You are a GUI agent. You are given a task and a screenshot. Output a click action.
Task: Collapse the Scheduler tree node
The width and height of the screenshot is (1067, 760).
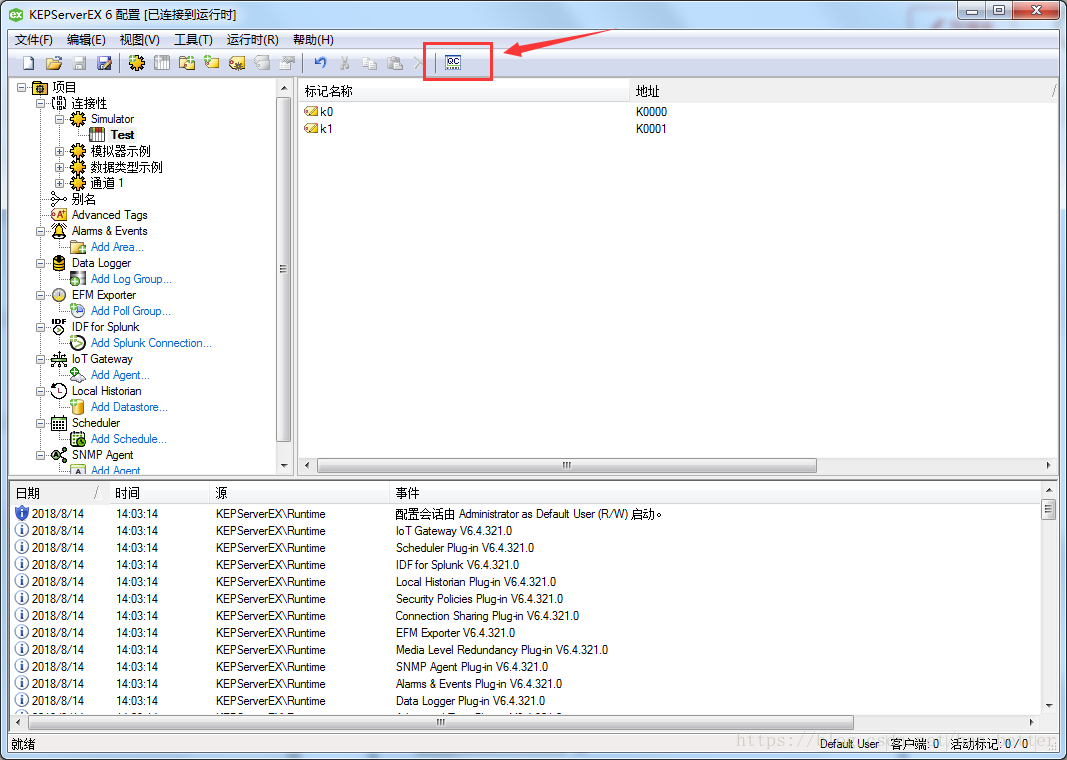pos(41,423)
